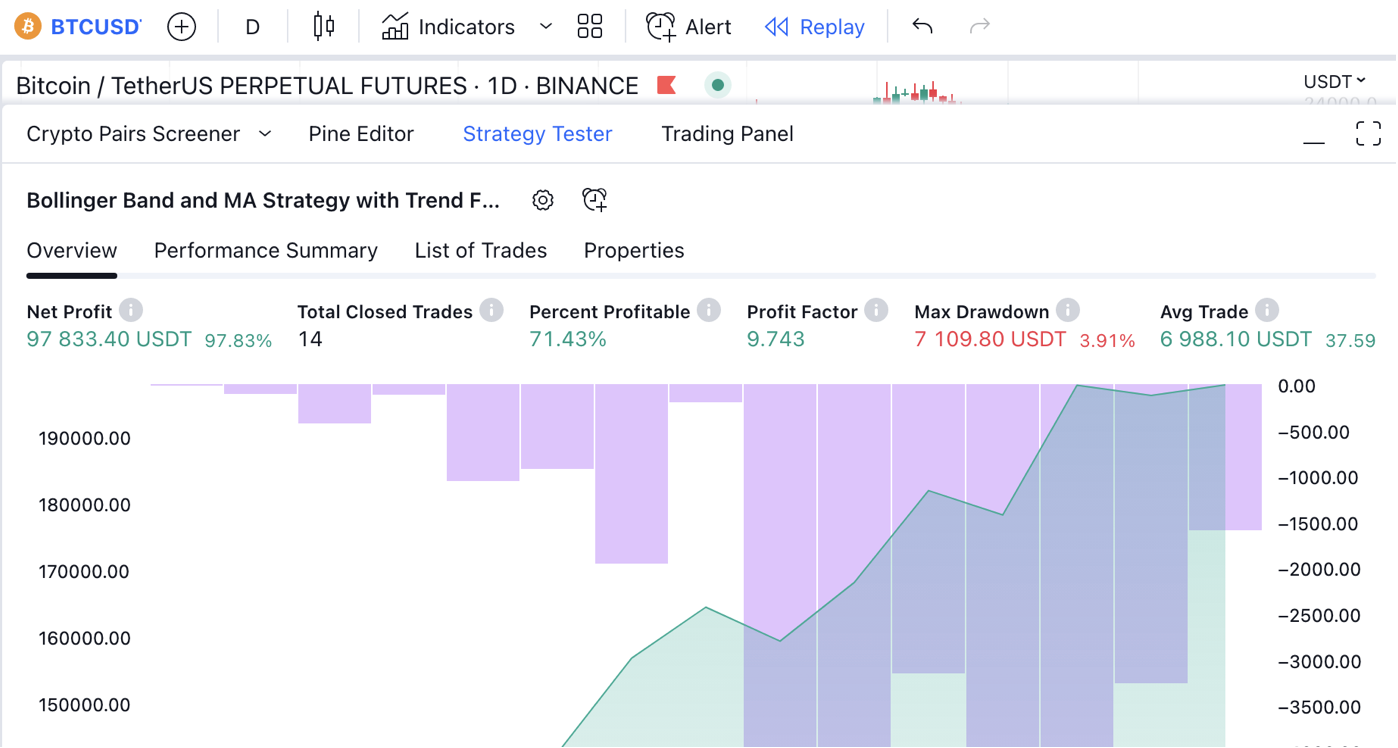
Task: Open the Pine Editor panel
Action: pyautogui.click(x=361, y=134)
